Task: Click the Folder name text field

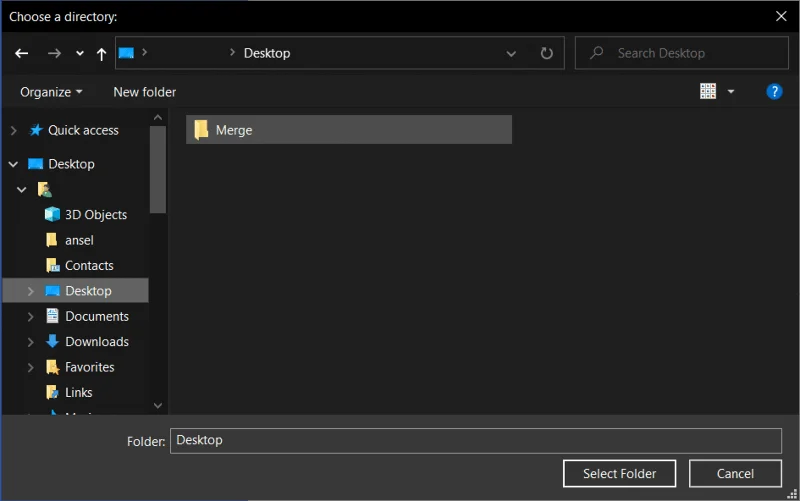Action: 476,441
